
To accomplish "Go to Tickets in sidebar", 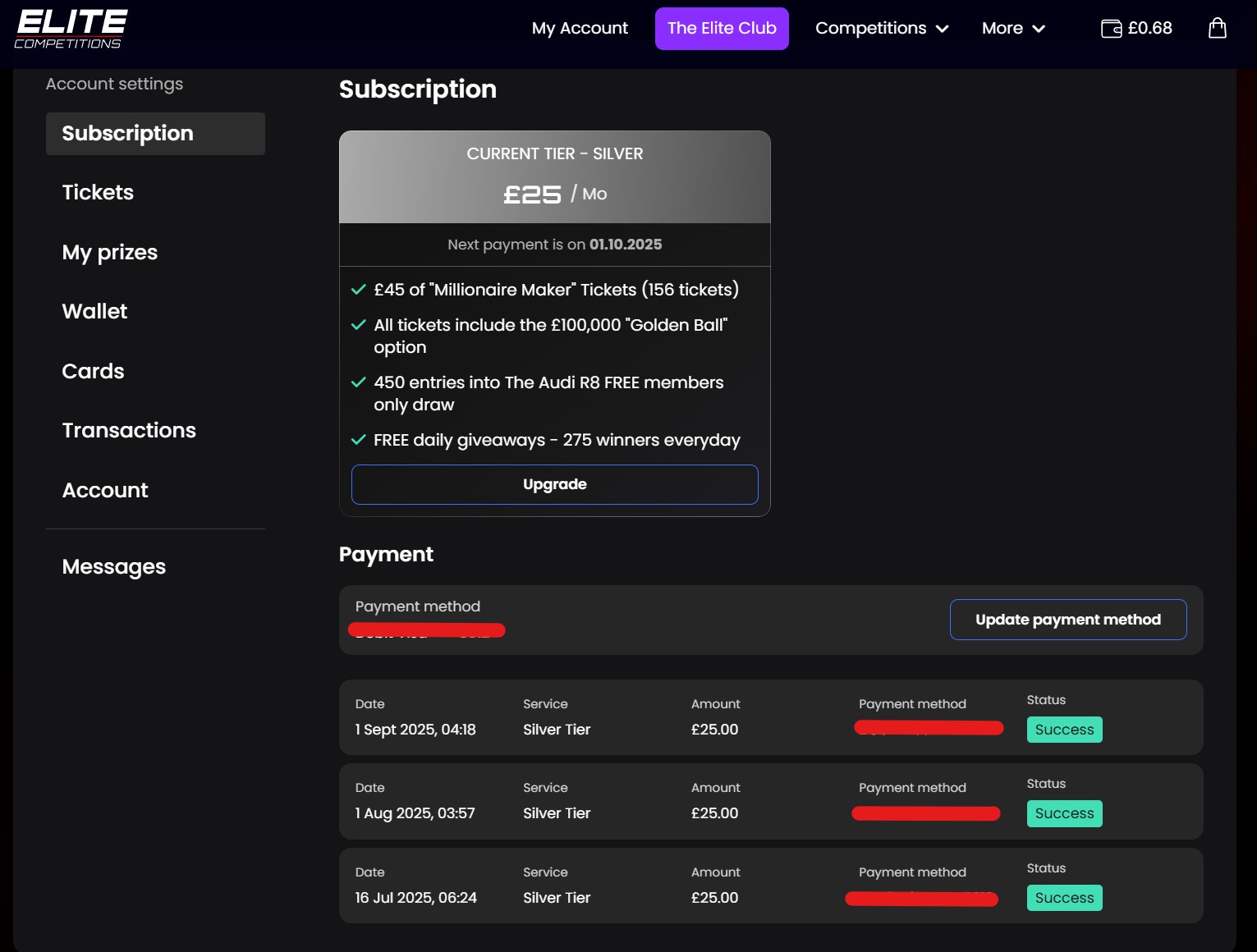I will (x=98, y=193).
